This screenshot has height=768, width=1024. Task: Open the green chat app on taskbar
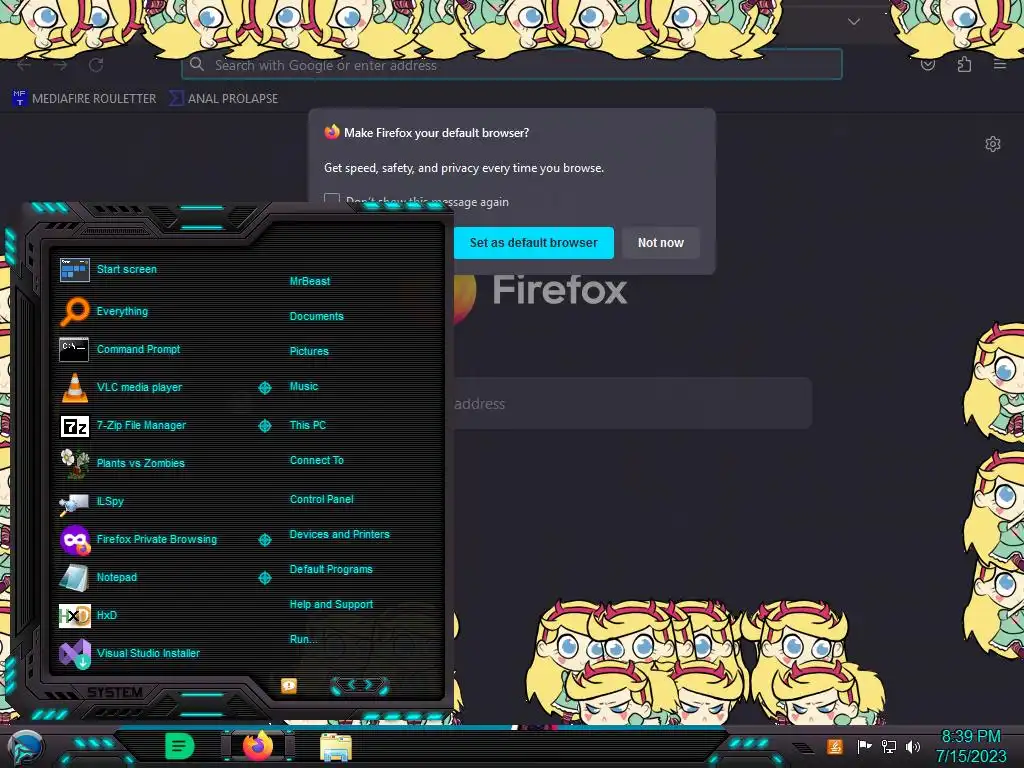click(180, 746)
